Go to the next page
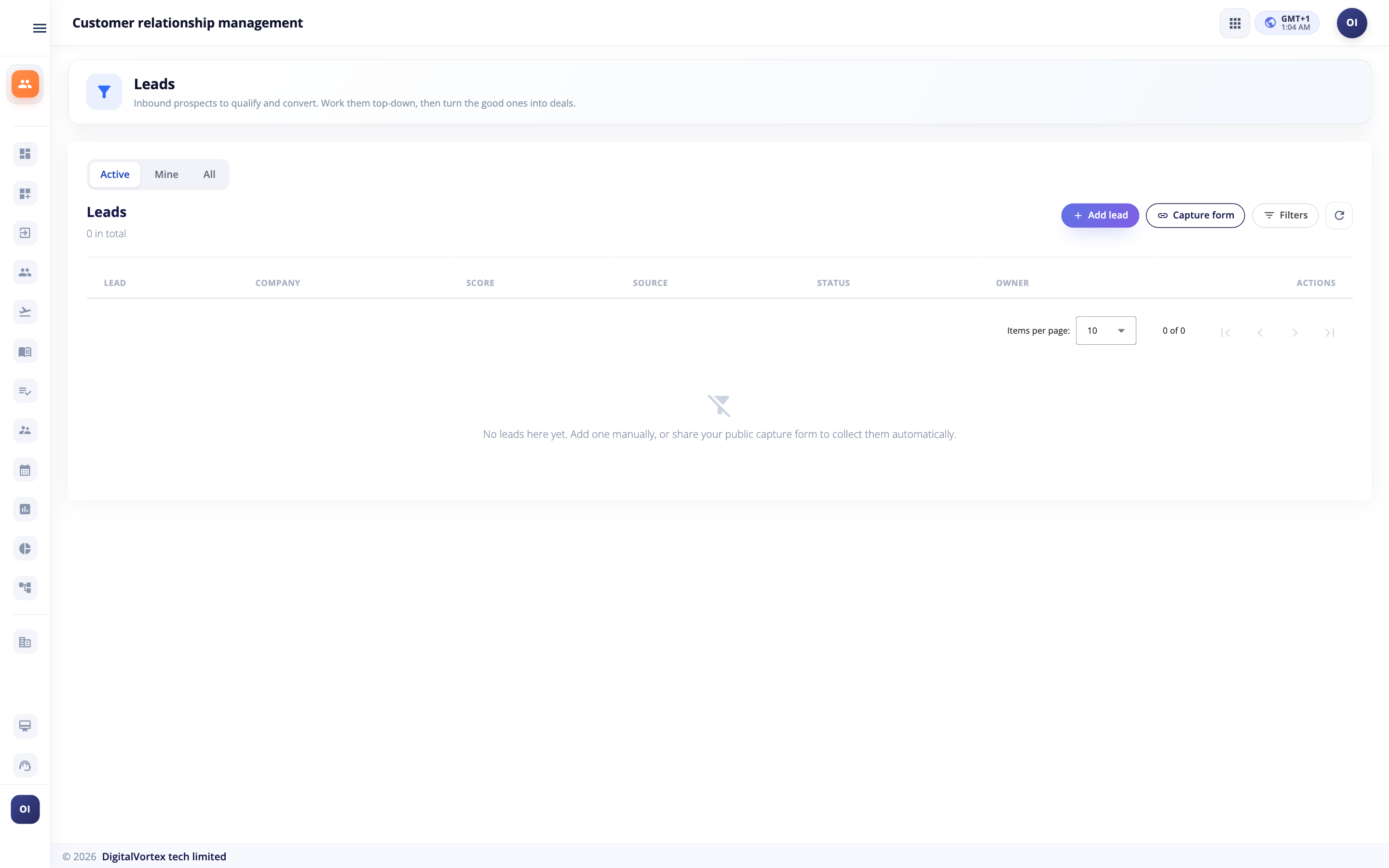1389x868 pixels. (x=1295, y=332)
